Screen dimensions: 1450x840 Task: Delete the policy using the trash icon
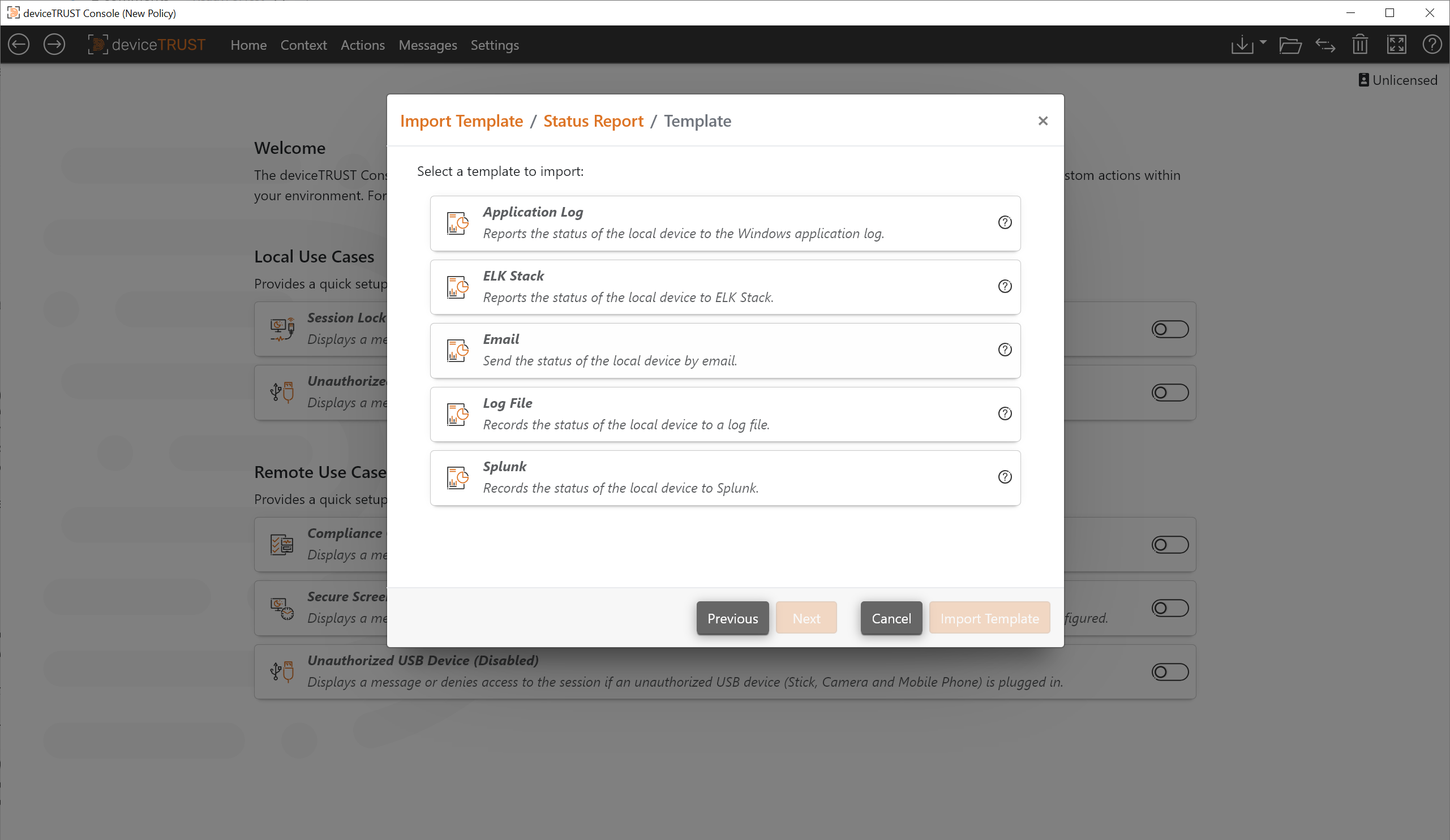click(1359, 44)
